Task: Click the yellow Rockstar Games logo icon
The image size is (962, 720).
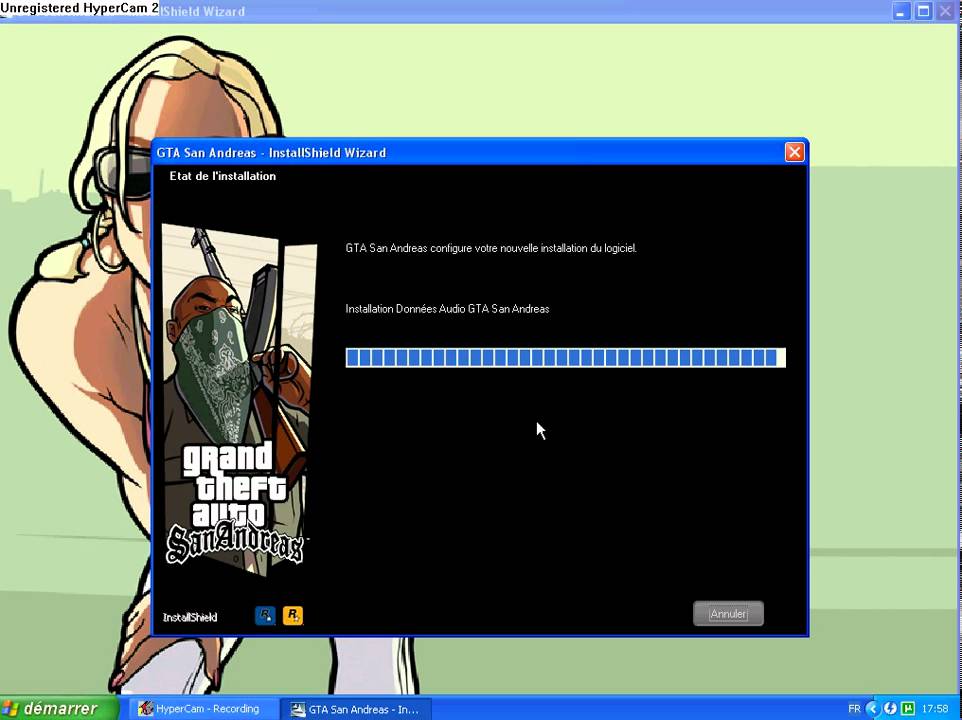Action: (293, 615)
